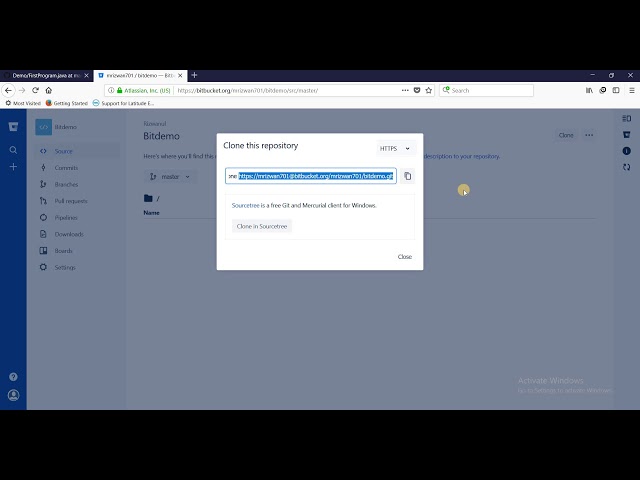Open the help question mark icon
The width and height of the screenshot is (640, 480).
coord(13,377)
